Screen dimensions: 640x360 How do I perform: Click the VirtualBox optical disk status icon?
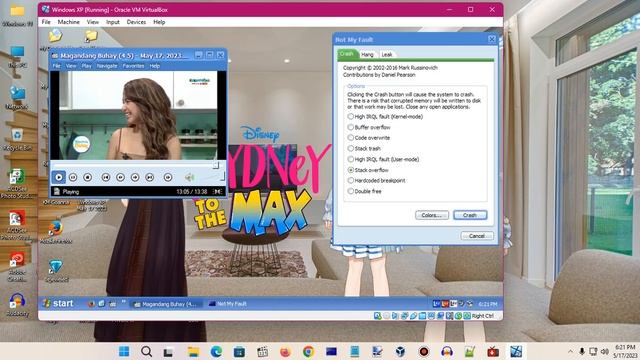point(387,316)
